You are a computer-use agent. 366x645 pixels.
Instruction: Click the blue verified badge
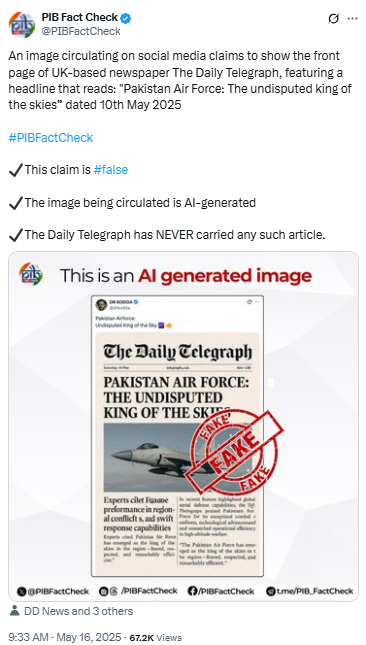click(126, 18)
